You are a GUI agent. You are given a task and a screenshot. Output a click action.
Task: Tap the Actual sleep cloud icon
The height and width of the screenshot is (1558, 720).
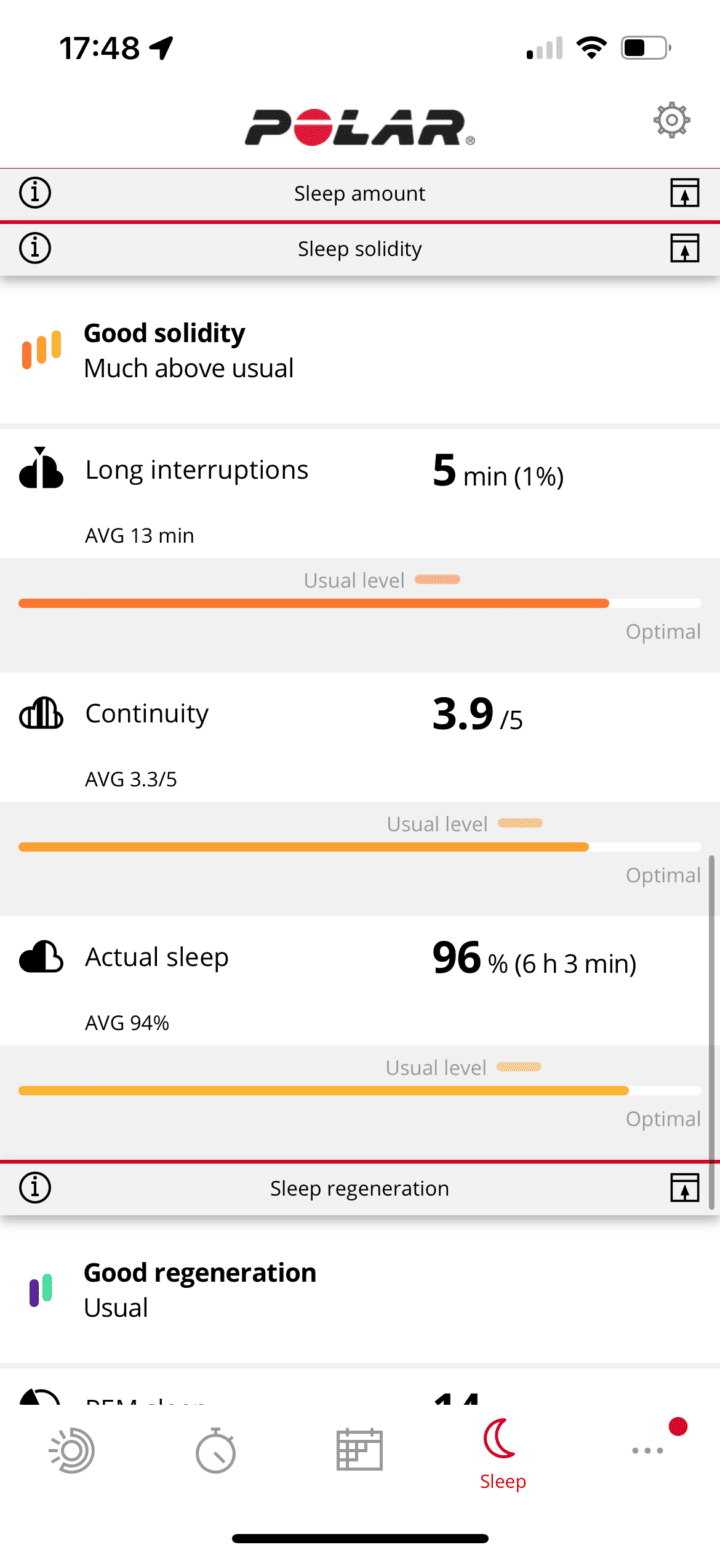point(41,958)
